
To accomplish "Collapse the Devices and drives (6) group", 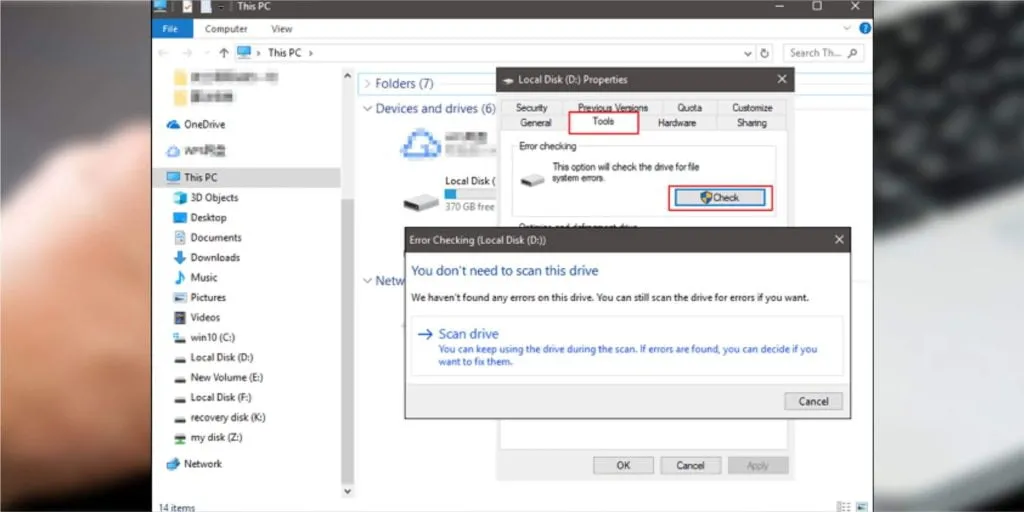I will (368, 108).
